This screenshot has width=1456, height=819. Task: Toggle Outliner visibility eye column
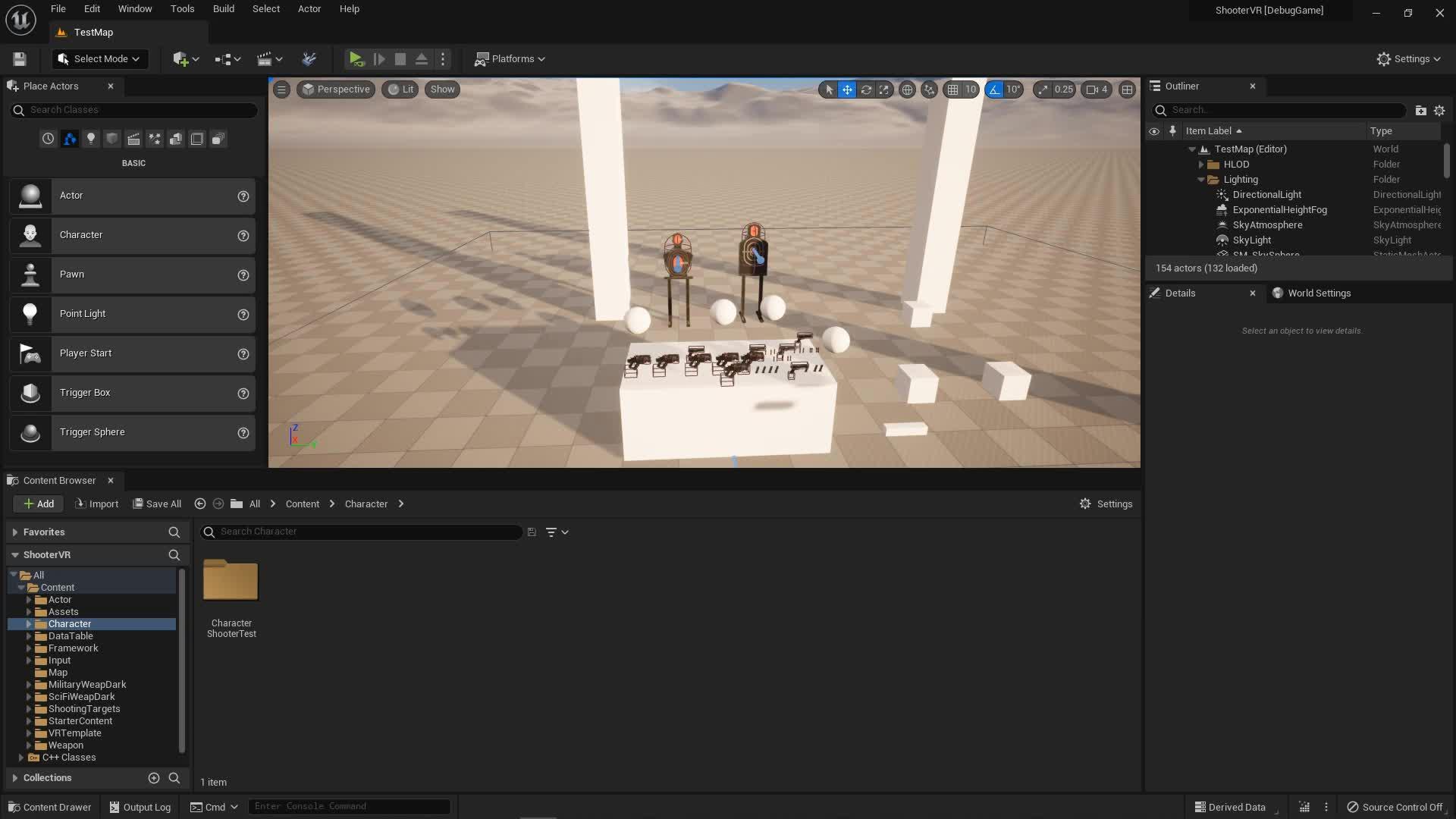click(x=1153, y=131)
